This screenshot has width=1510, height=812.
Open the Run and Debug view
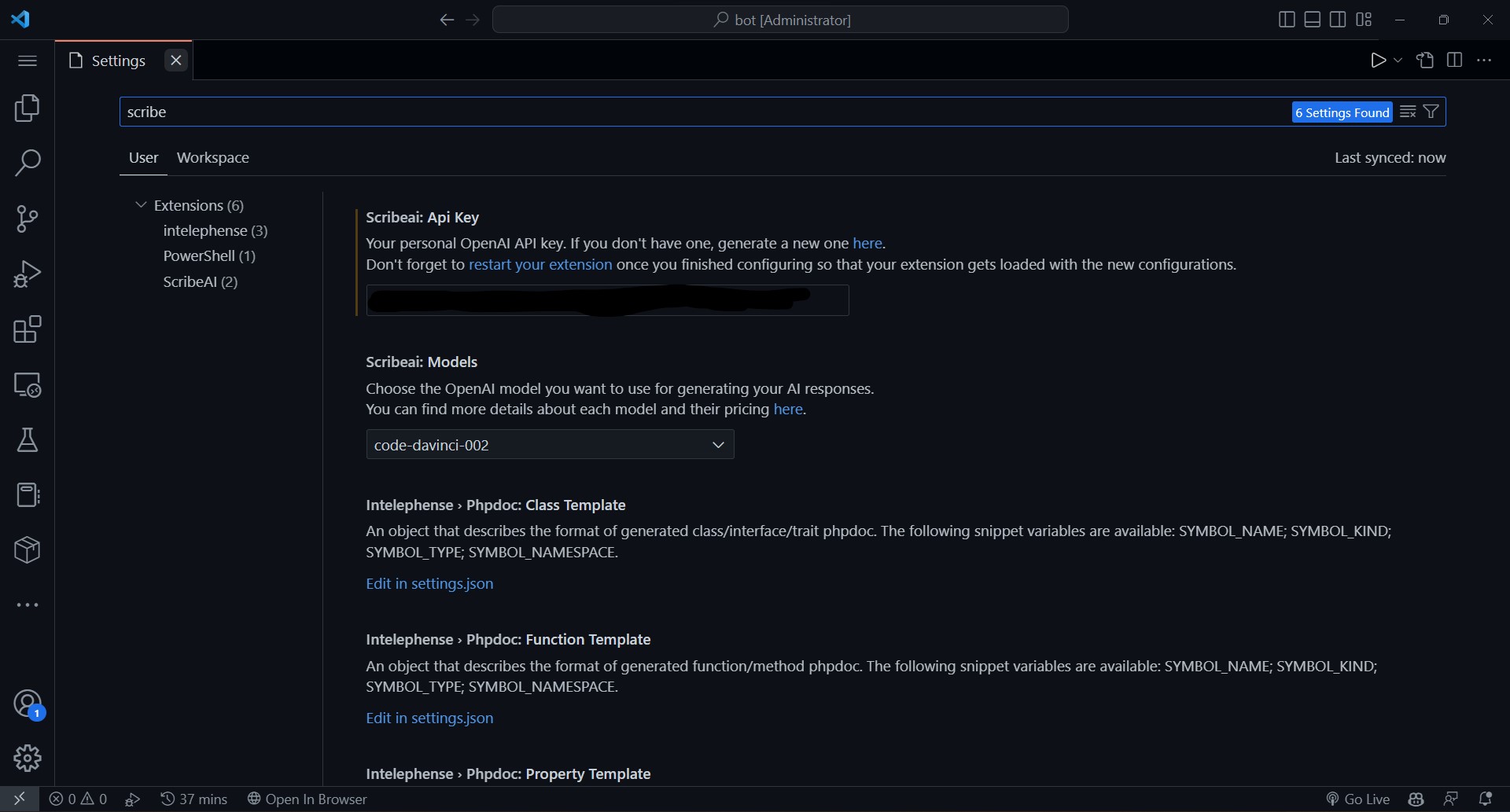point(28,274)
